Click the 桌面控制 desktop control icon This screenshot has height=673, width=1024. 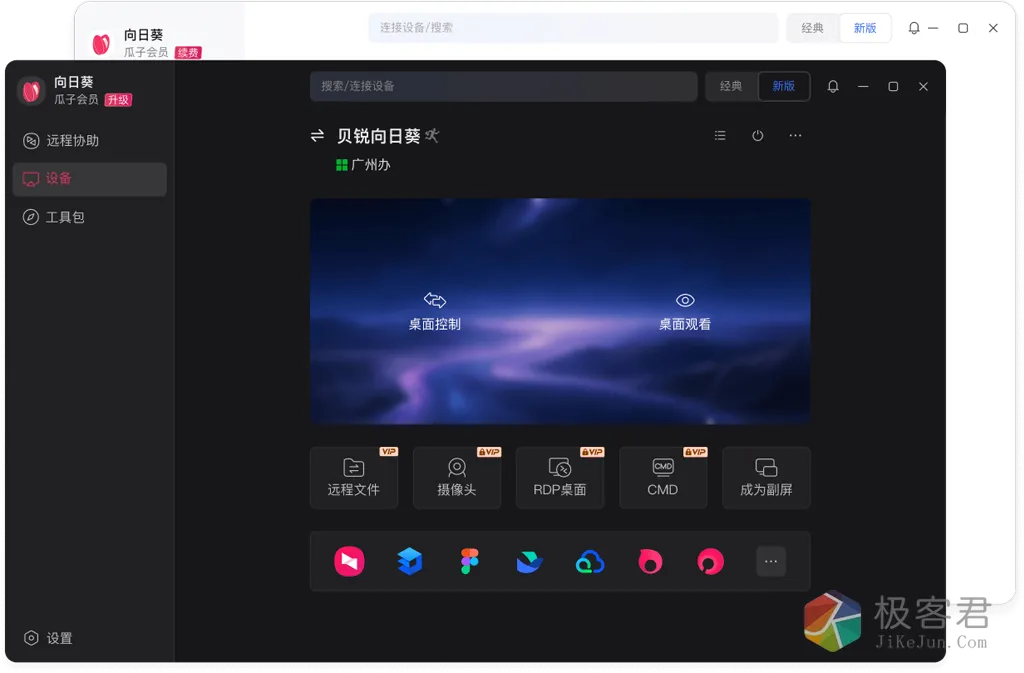434,300
